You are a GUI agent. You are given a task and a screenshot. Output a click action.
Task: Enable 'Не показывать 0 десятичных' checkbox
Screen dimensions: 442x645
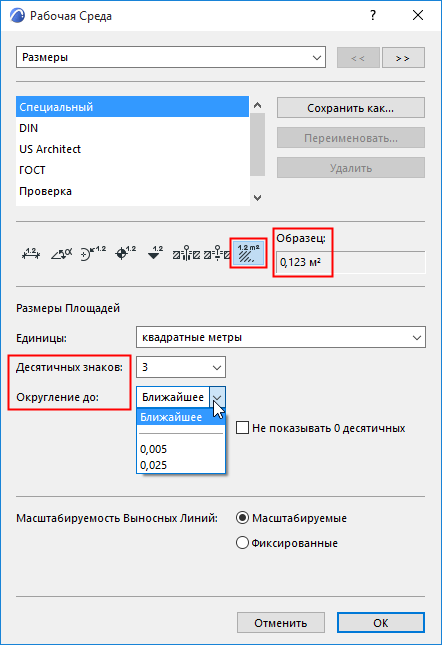click(x=242, y=428)
